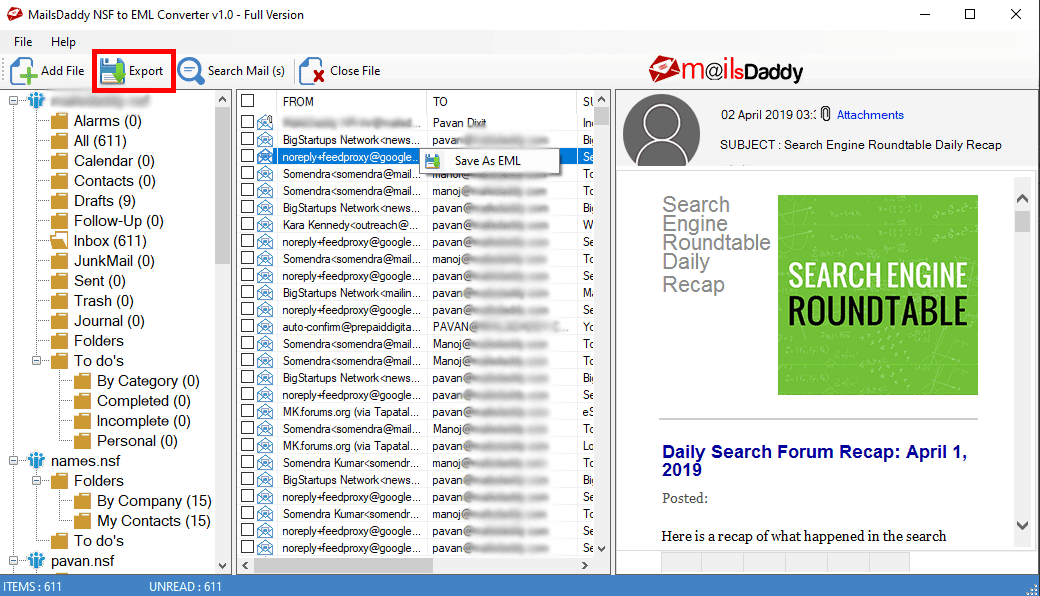Sort by the TO column header
Image resolution: width=1040 pixels, height=596 pixels.
tap(501, 101)
